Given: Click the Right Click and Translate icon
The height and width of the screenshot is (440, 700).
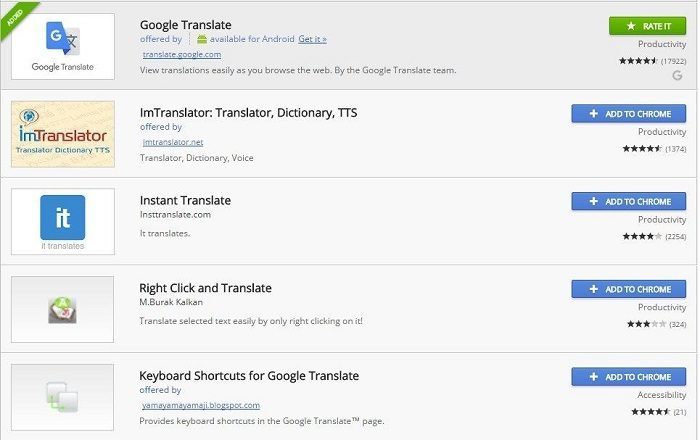Looking at the screenshot, I should coord(62,309).
